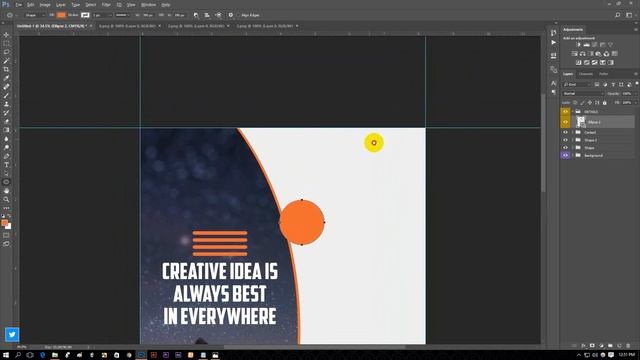640x360 pixels.
Task: Select the Clone Stamp tool
Action: pyautogui.click(x=6, y=104)
